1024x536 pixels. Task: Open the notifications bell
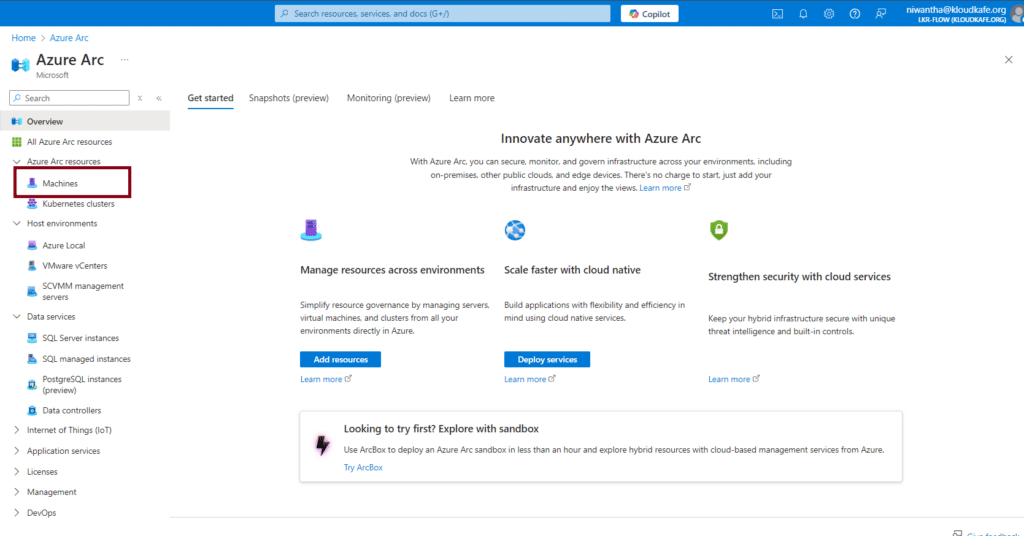pos(803,14)
